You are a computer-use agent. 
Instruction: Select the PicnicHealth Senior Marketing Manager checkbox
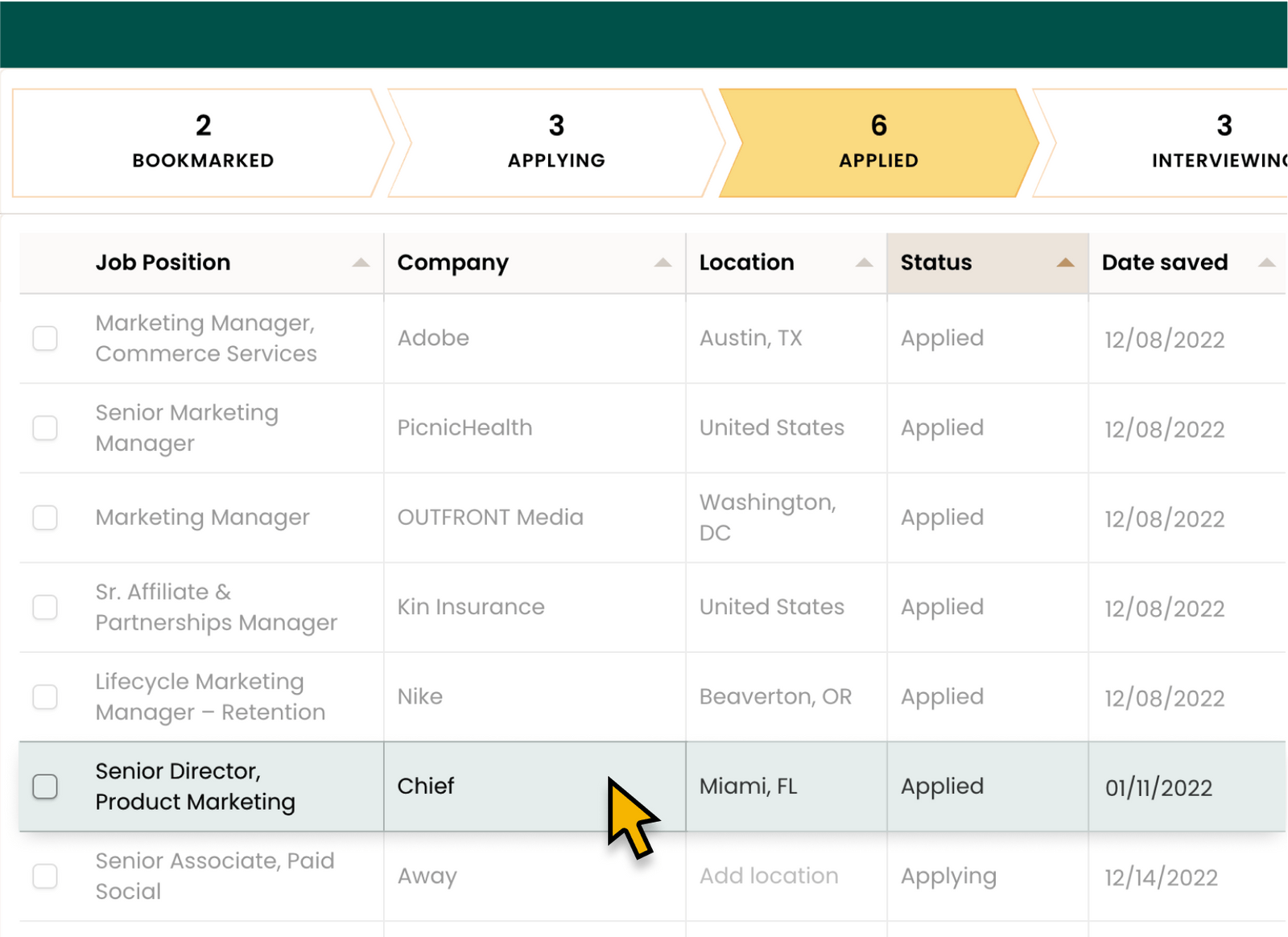44,427
